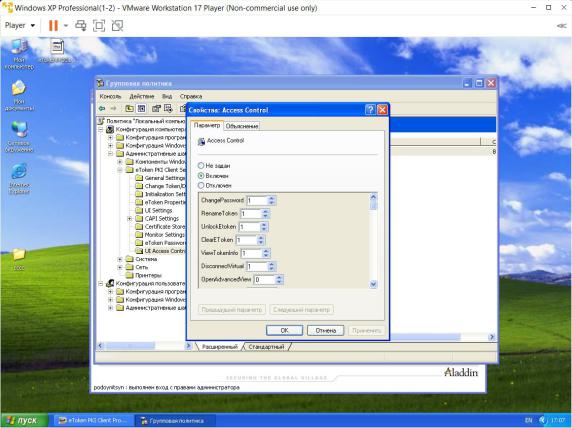Expand the Система tree node
This screenshot has height=428, width=572.
tap(120, 259)
